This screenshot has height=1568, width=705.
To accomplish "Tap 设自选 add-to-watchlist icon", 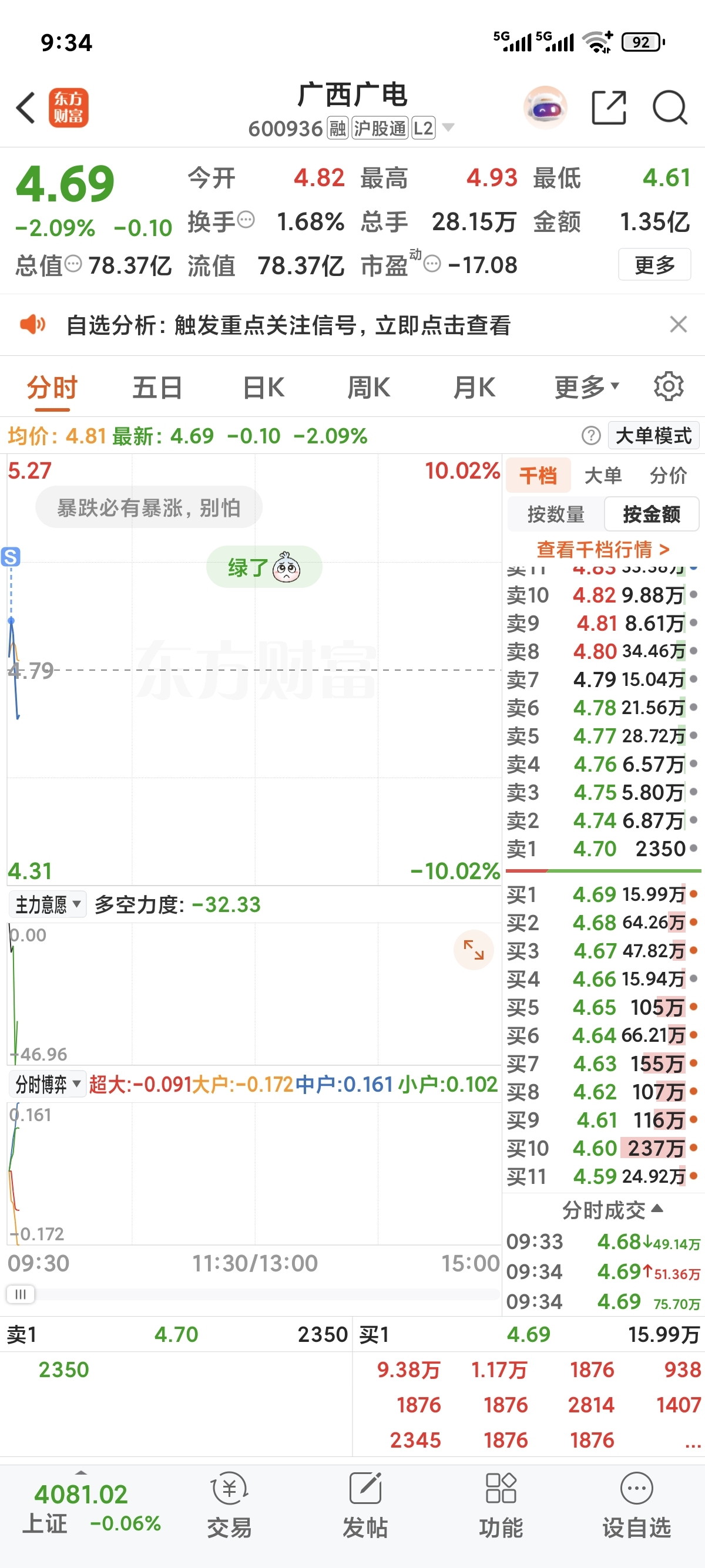I will 637,1506.
